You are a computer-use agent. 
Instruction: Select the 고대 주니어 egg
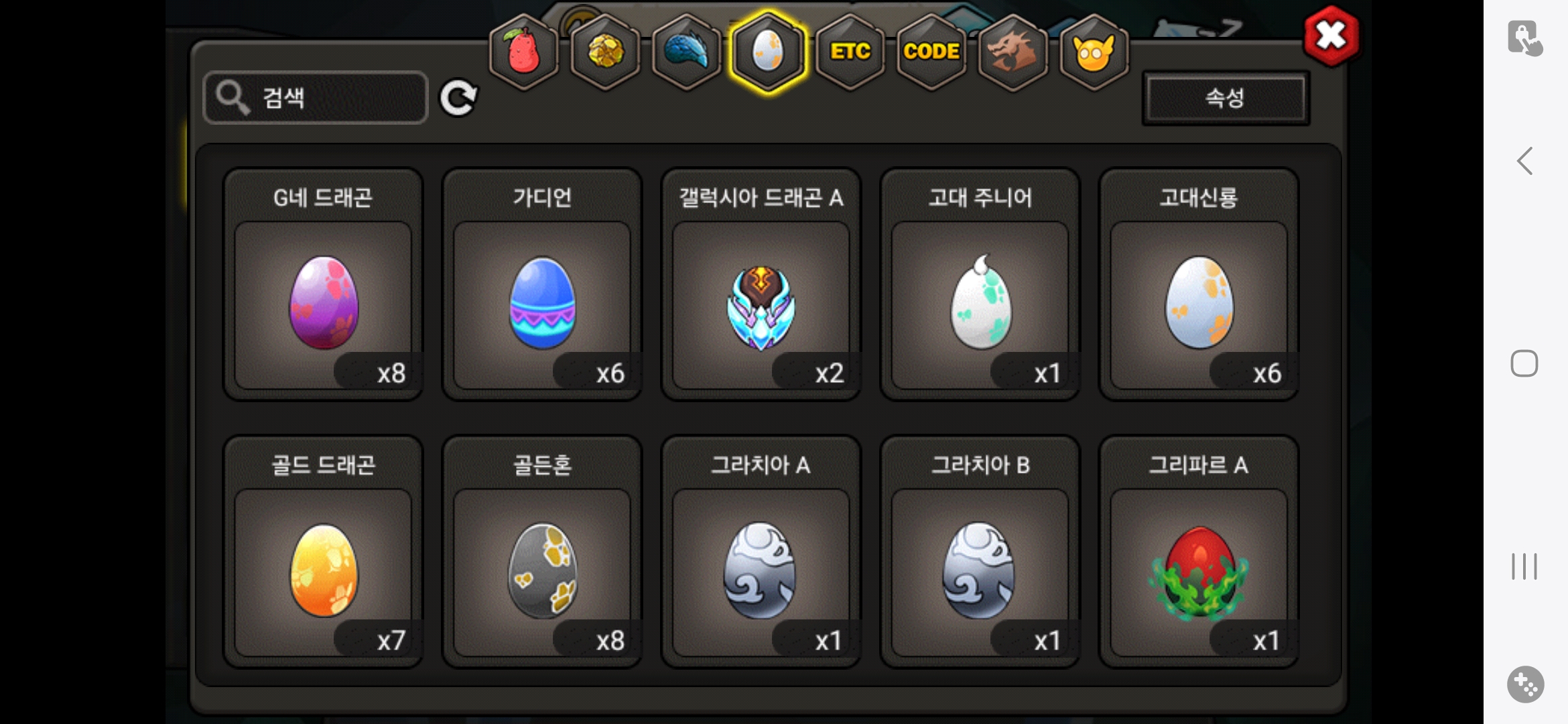980,285
